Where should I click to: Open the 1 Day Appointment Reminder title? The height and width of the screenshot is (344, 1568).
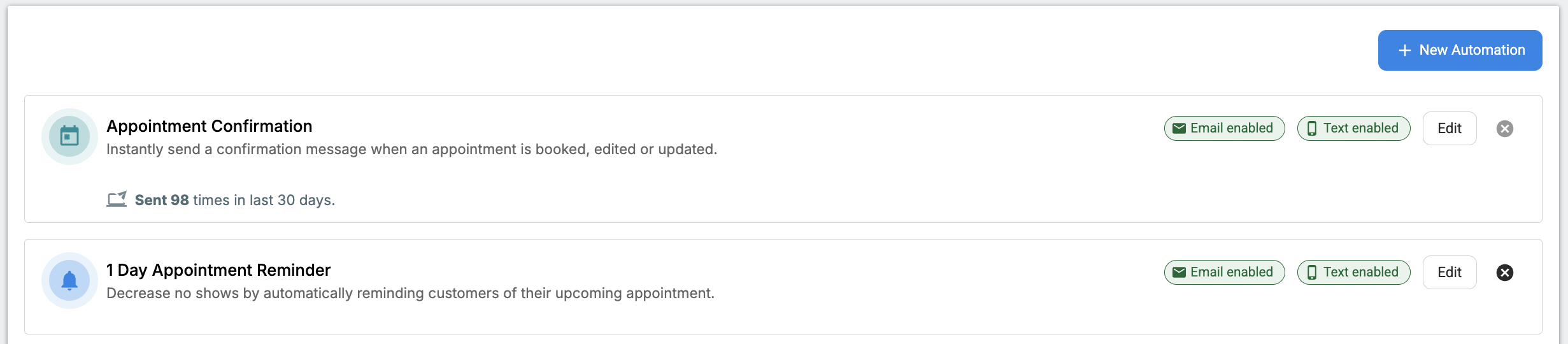tap(218, 270)
